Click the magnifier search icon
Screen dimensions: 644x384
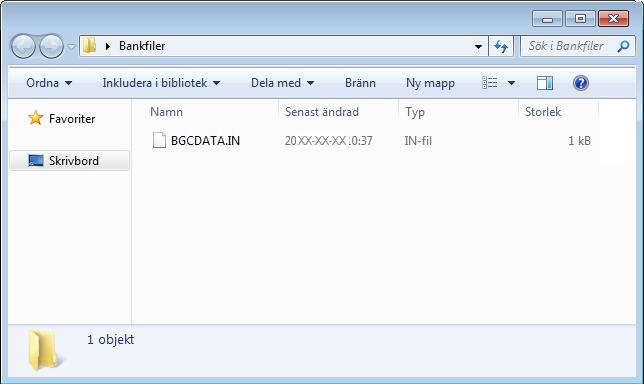623,46
